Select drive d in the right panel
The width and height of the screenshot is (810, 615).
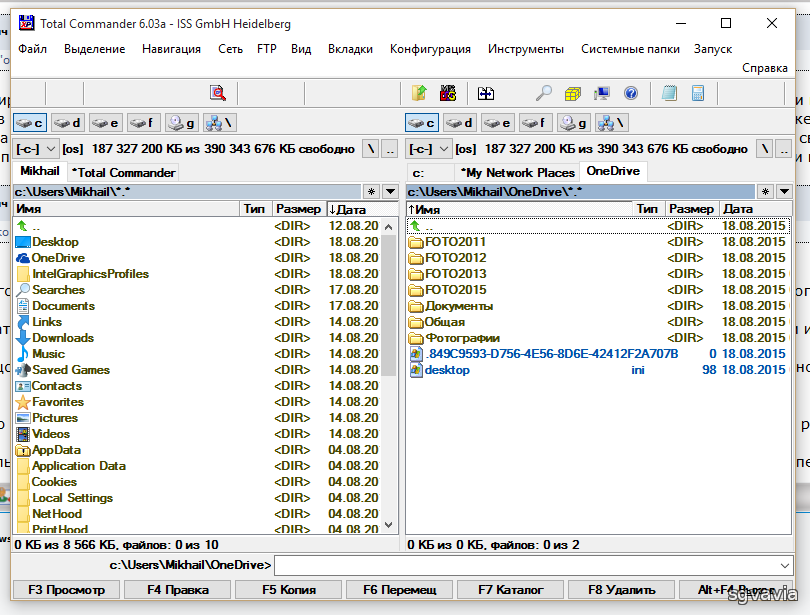[x=460, y=123]
